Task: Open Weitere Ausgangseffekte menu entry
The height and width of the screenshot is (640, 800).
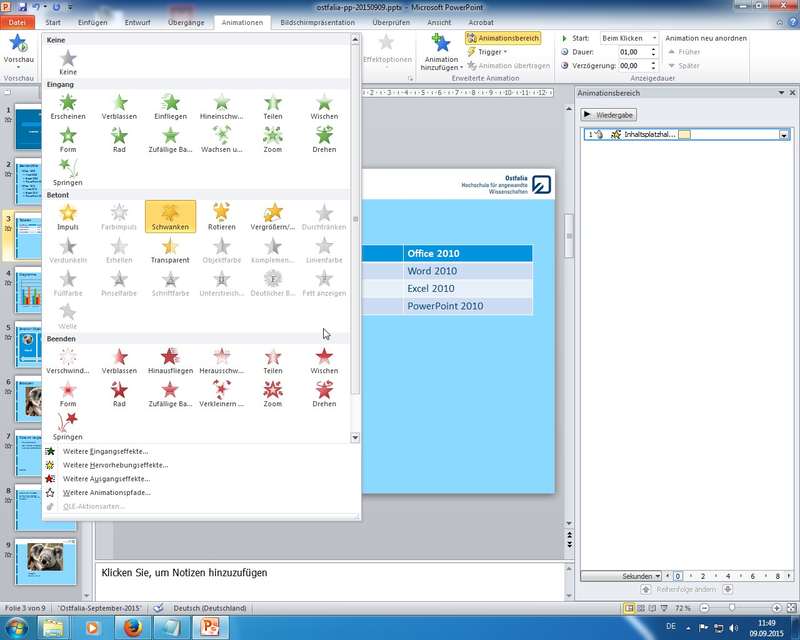Action: point(106,479)
